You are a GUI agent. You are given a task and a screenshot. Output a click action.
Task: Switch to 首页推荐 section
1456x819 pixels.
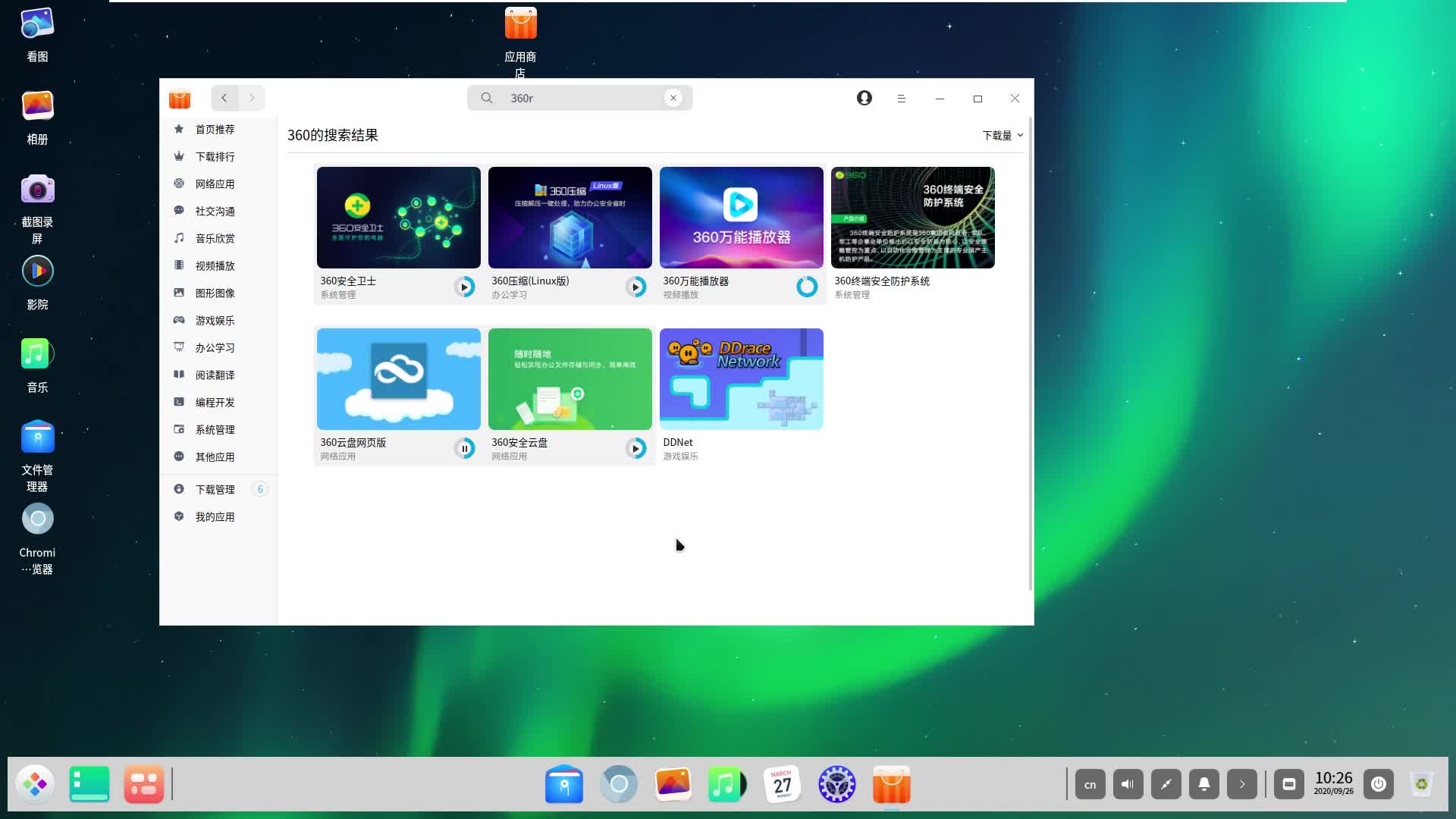213,129
